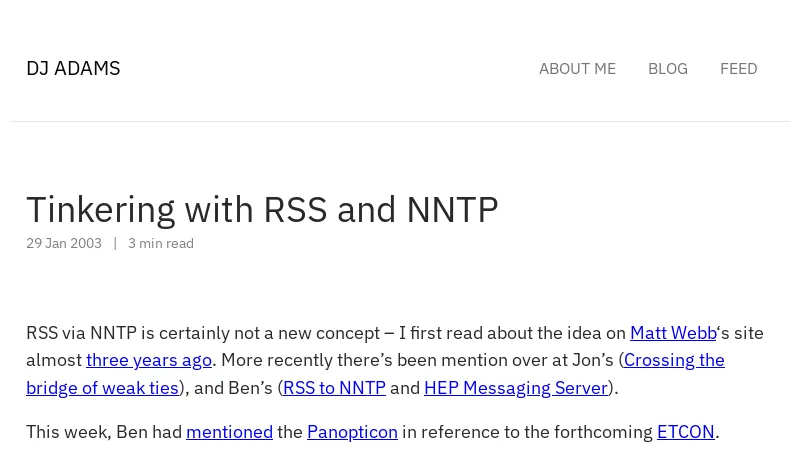Screen dimensions: 800x450
Task: Open the Panopticon link
Action: click(352, 432)
